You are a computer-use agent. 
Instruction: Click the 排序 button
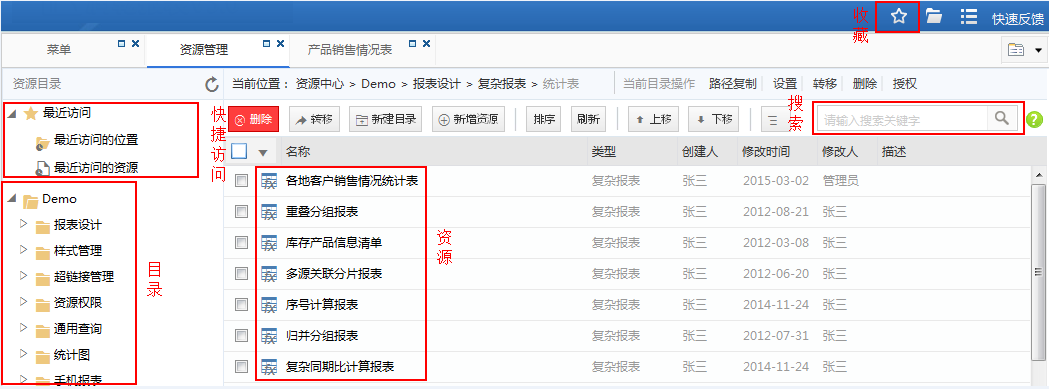click(544, 119)
